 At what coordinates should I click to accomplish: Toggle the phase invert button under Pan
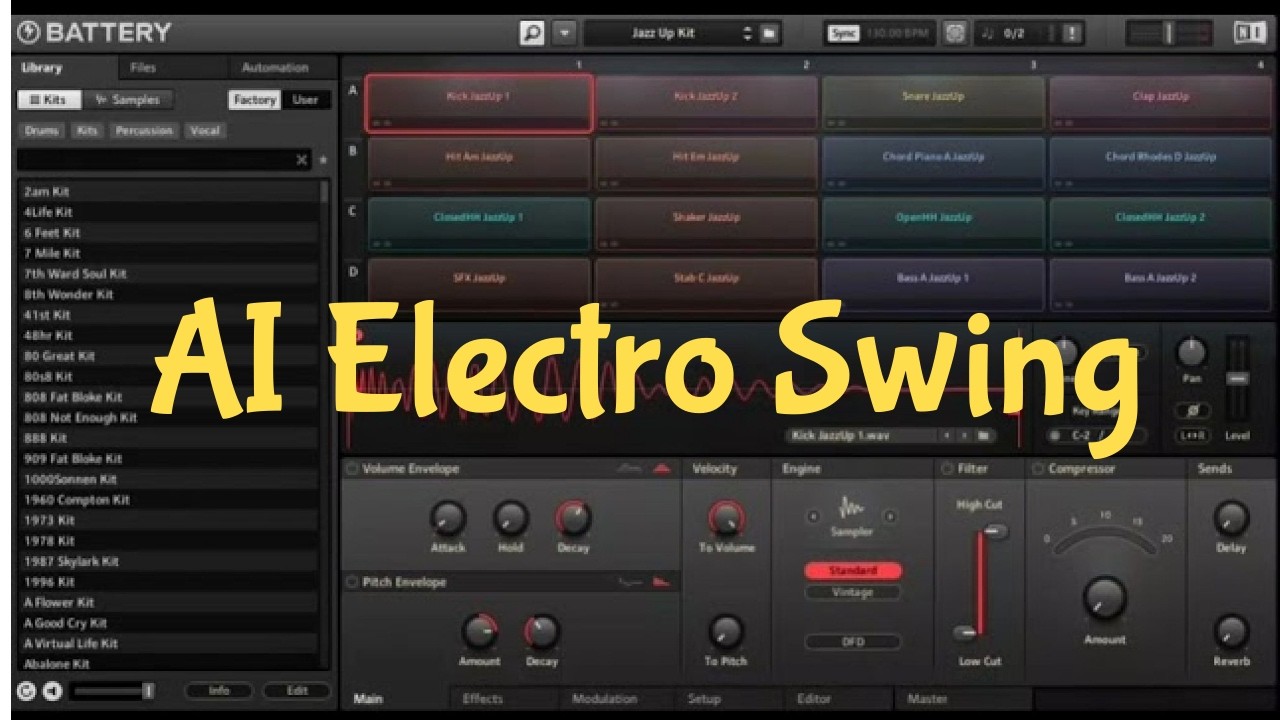pos(1191,411)
